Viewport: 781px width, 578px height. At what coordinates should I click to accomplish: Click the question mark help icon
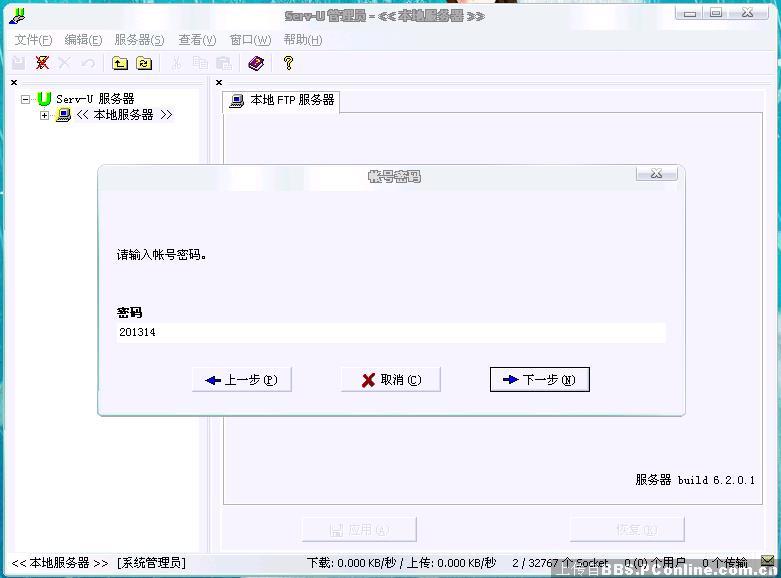coord(288,63)
